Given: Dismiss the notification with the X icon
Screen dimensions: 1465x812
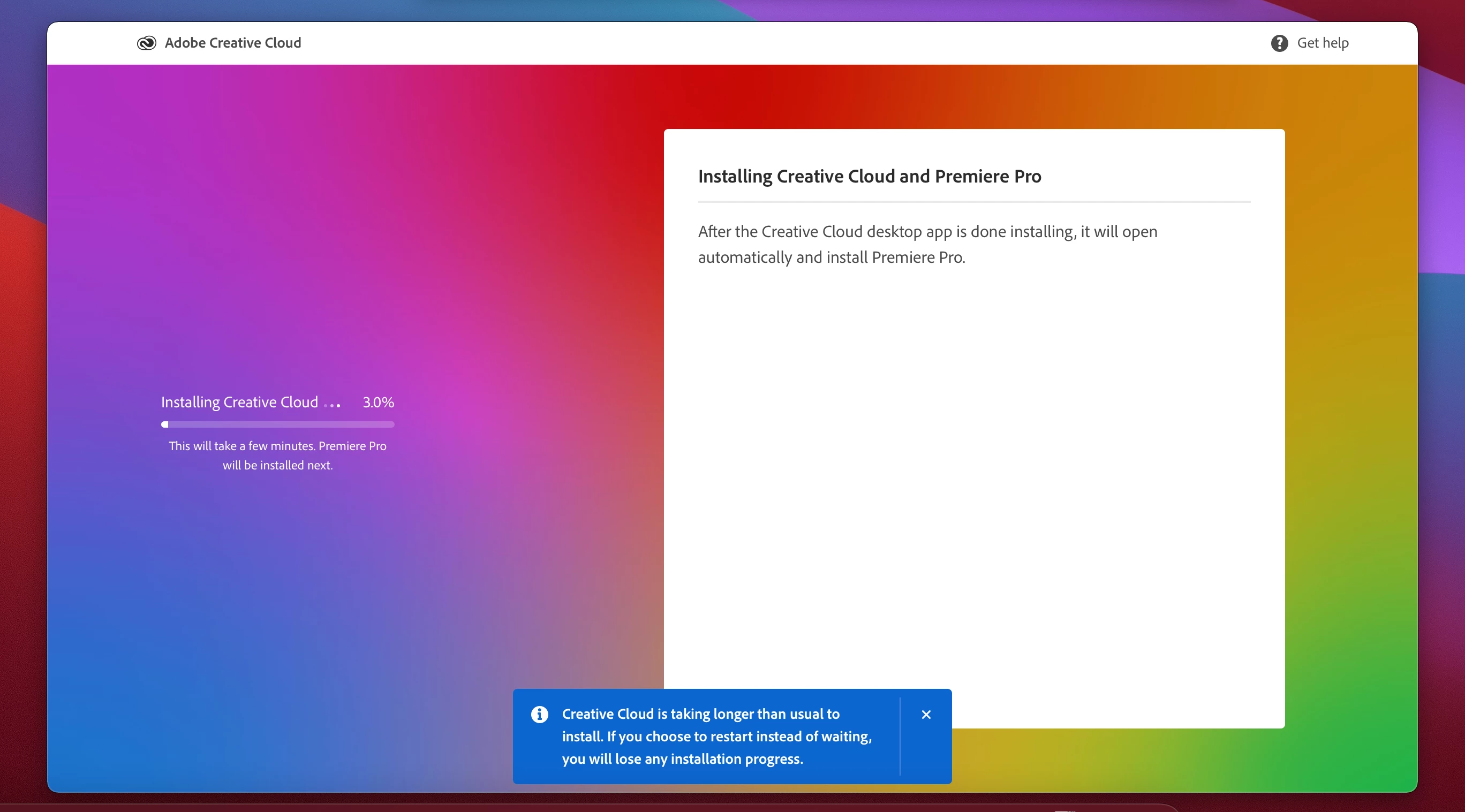Looking at the screenshot, I should click(x=926, y=714).
